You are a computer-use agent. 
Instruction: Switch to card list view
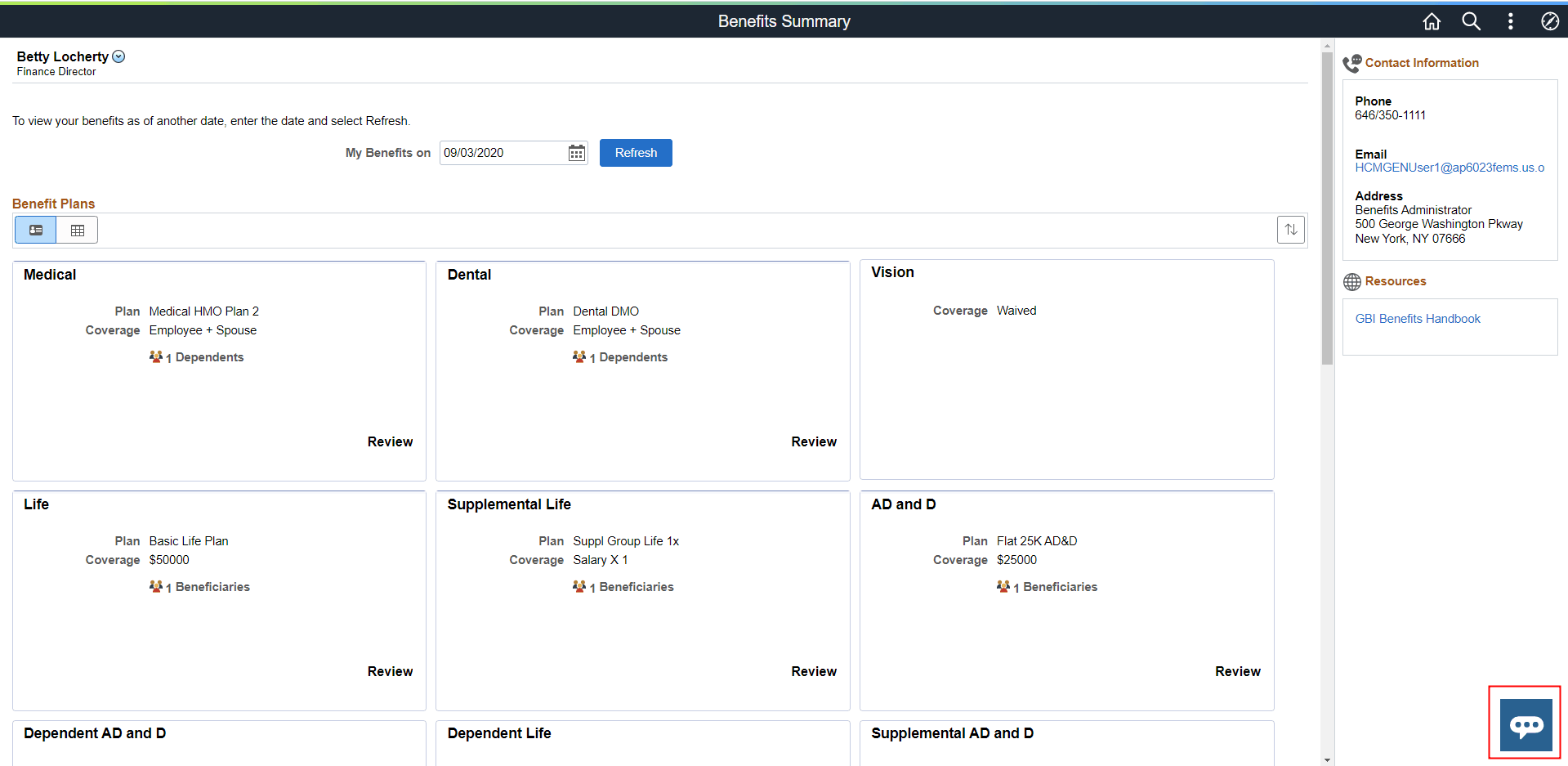point(36,230)
